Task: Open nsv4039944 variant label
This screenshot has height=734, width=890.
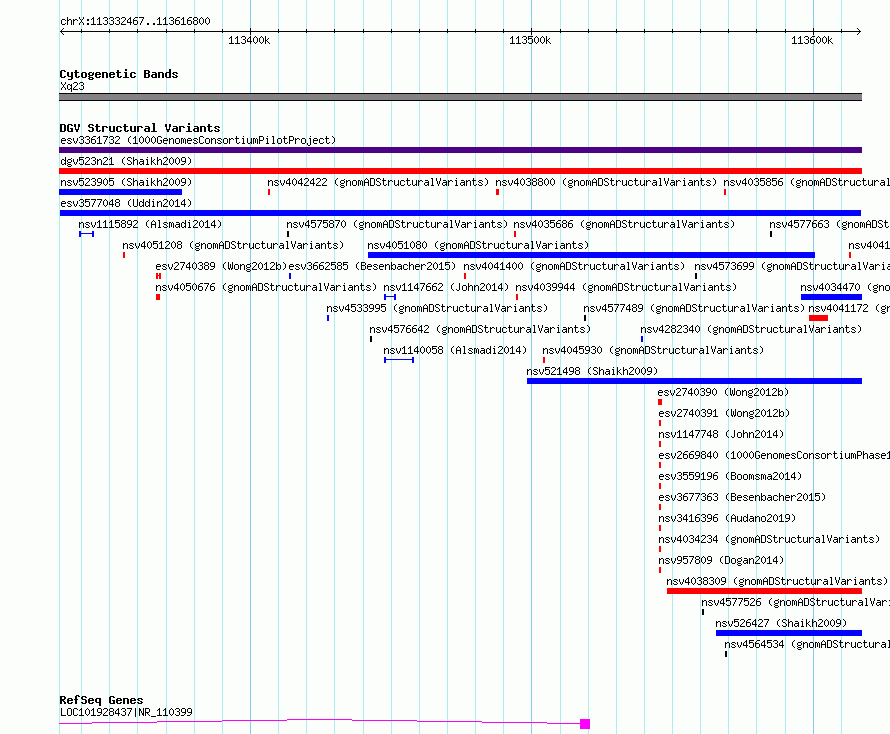Action: coord(626,287)
